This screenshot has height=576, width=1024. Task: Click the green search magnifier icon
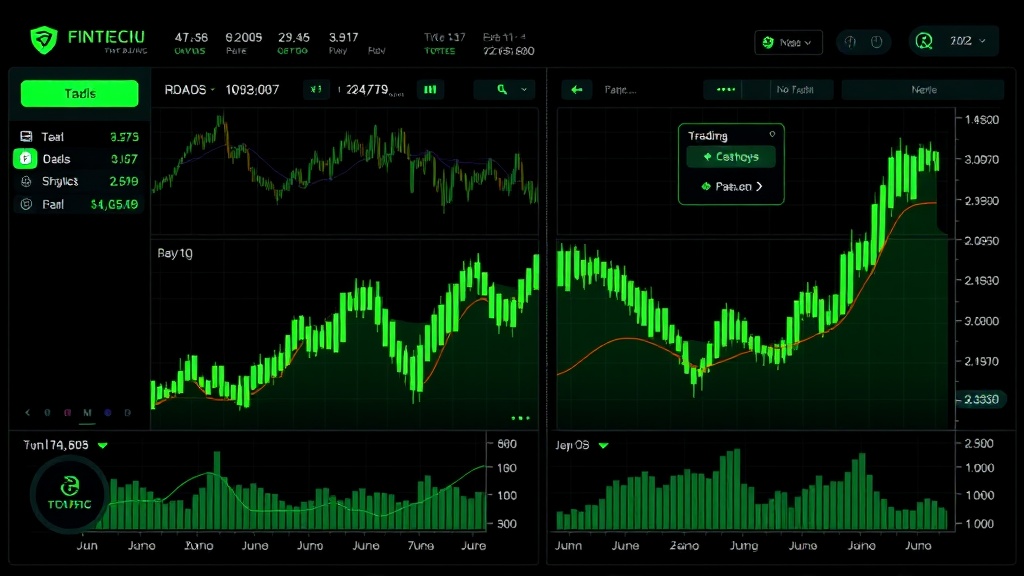[x=502, y=89]
